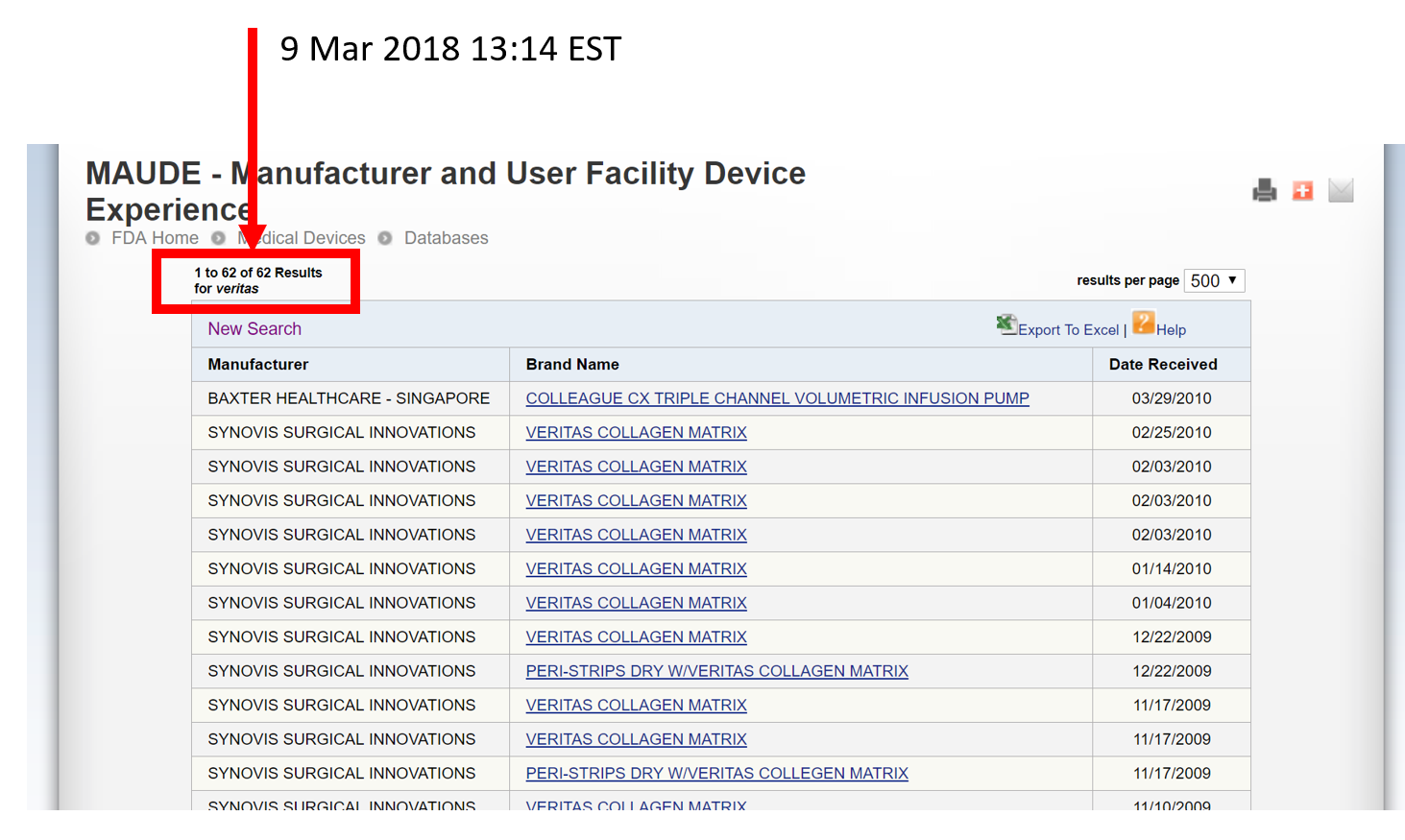
Task: Click the arrow icon before Medical Devices
Action: click(218, 238)
